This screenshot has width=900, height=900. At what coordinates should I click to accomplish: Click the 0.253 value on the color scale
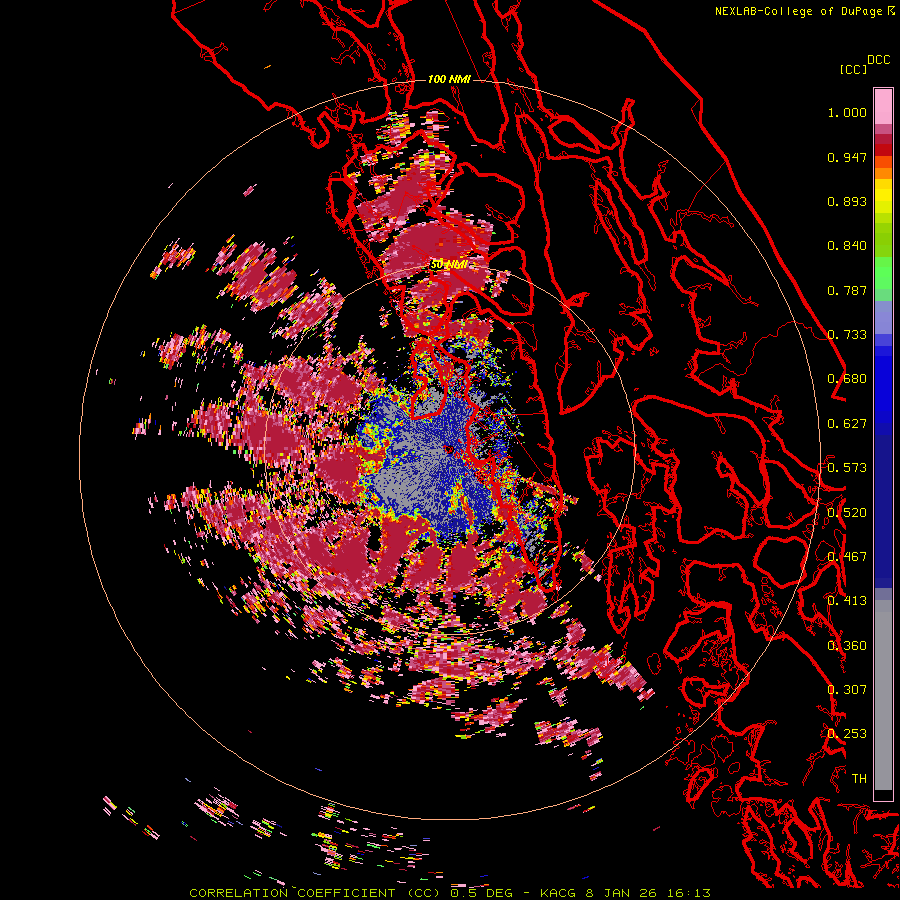point(847,734)
